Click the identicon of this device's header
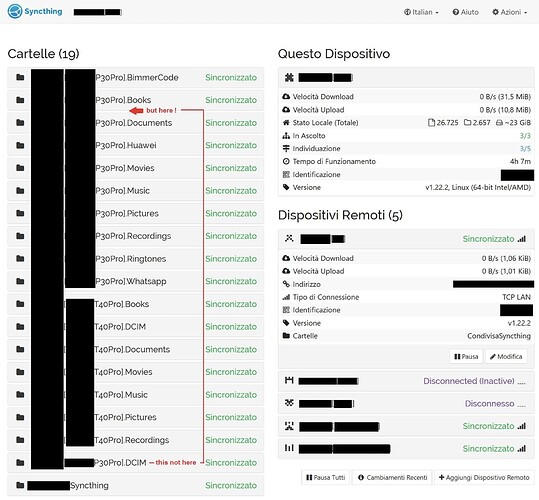Image resolution: width=539 pixels, height=500 pixels. point(289,77)
